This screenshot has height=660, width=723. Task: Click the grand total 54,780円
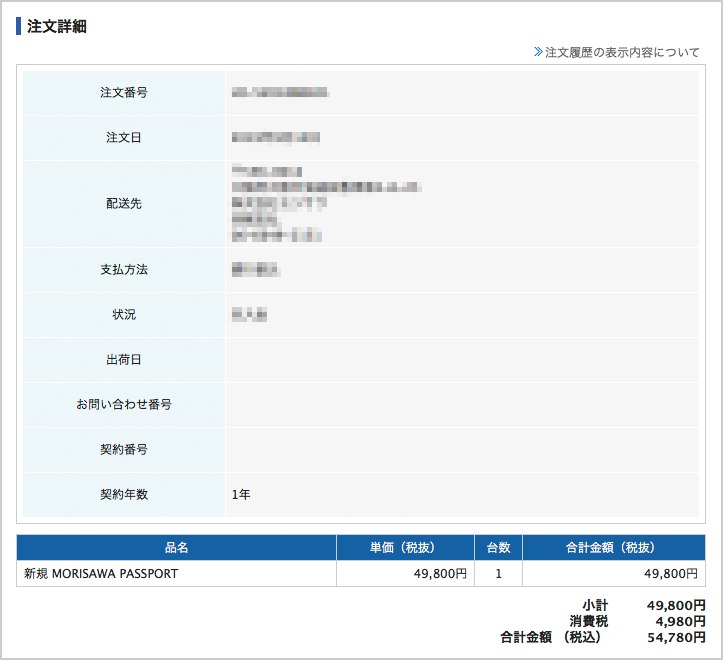click(676, 637)
